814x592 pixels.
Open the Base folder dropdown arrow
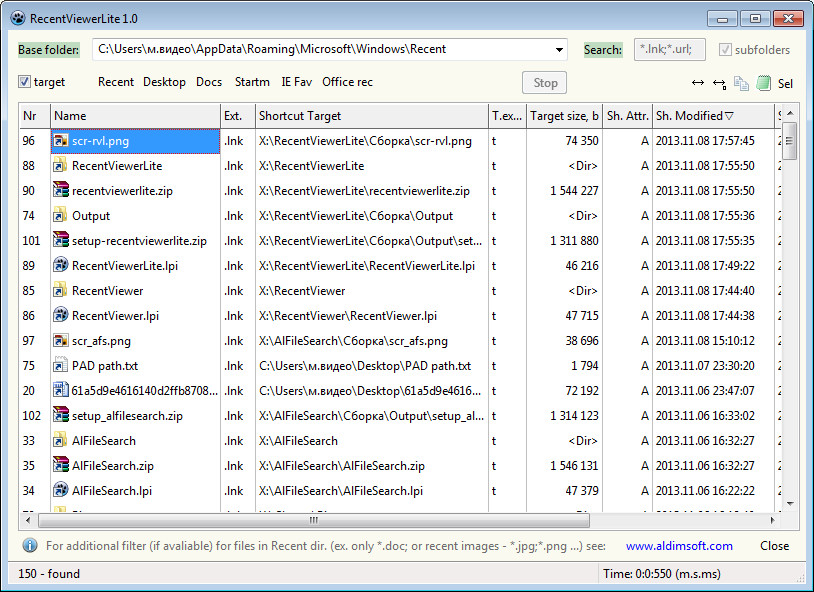pos(559,50)
